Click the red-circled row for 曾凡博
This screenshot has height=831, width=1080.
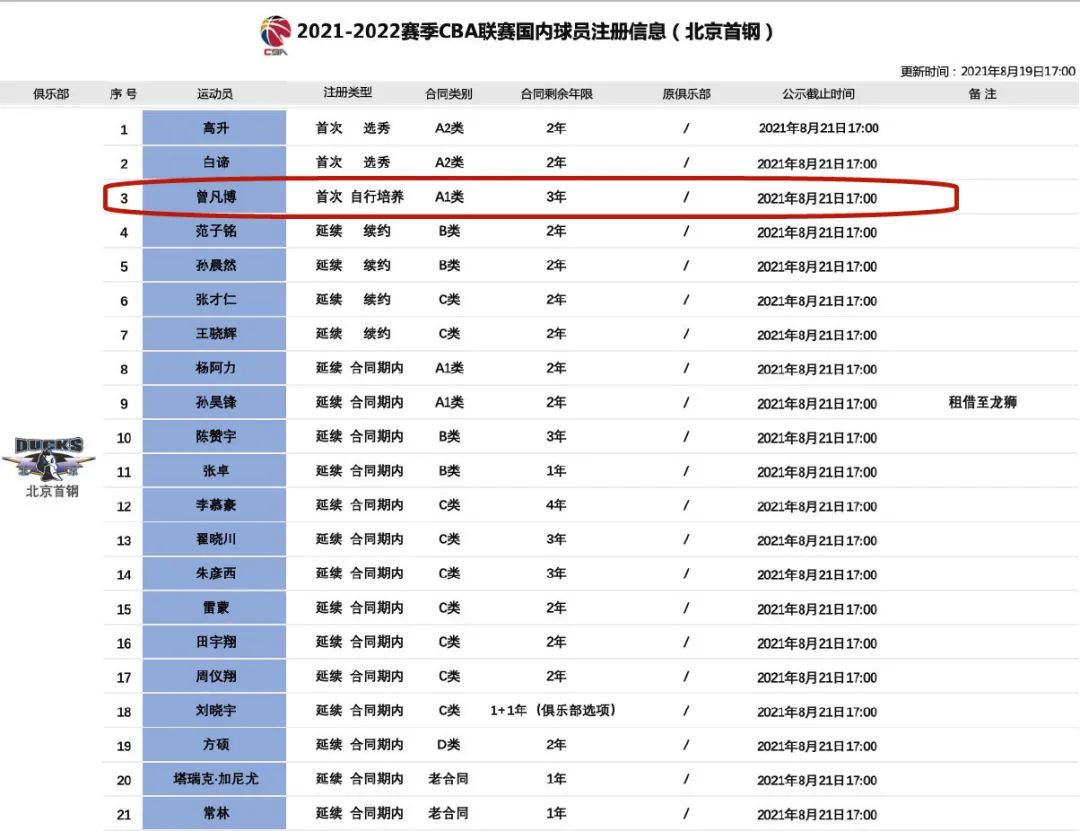coord(530,197)
